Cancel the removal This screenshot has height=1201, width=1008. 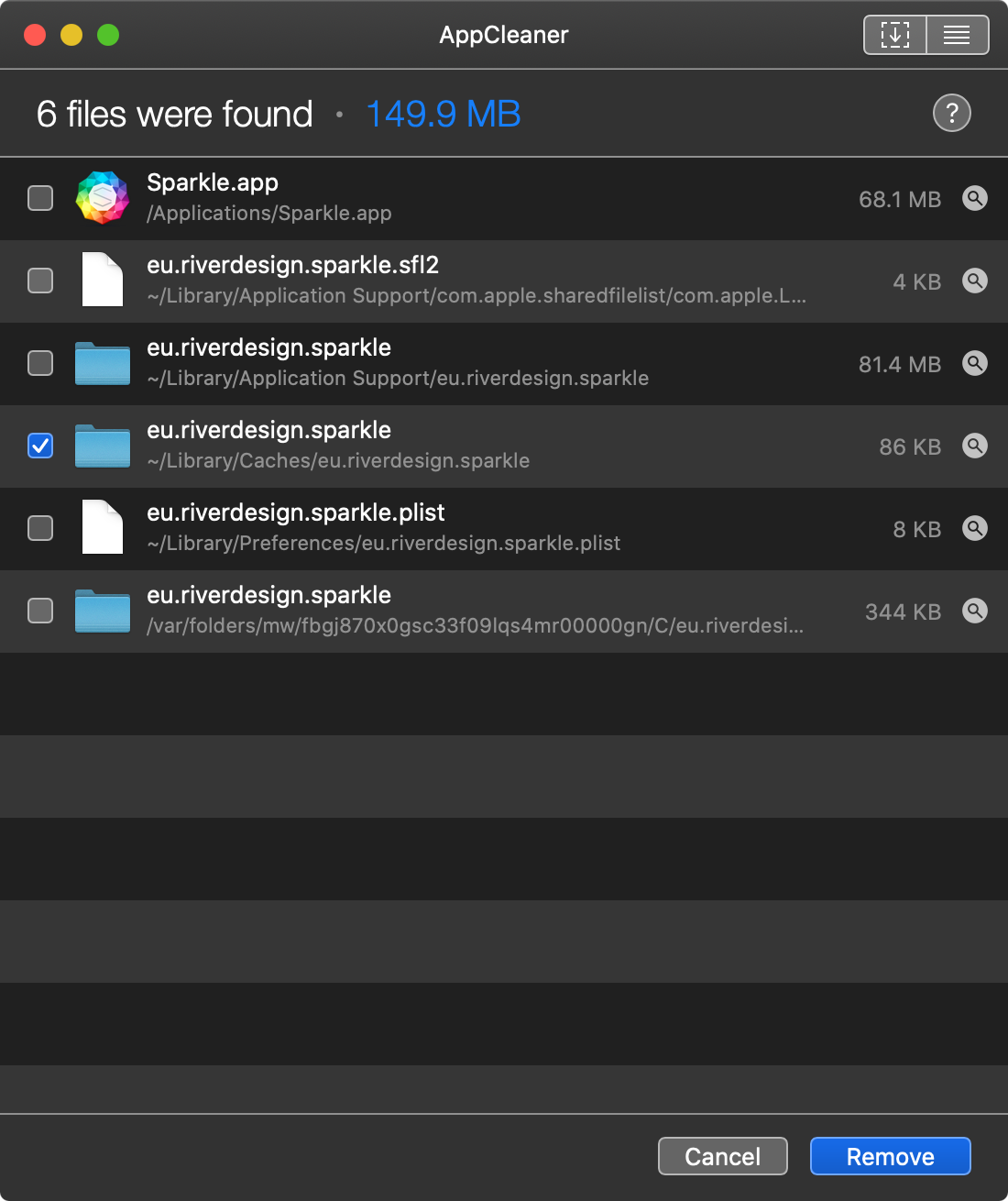click(x=723, y=1156)
